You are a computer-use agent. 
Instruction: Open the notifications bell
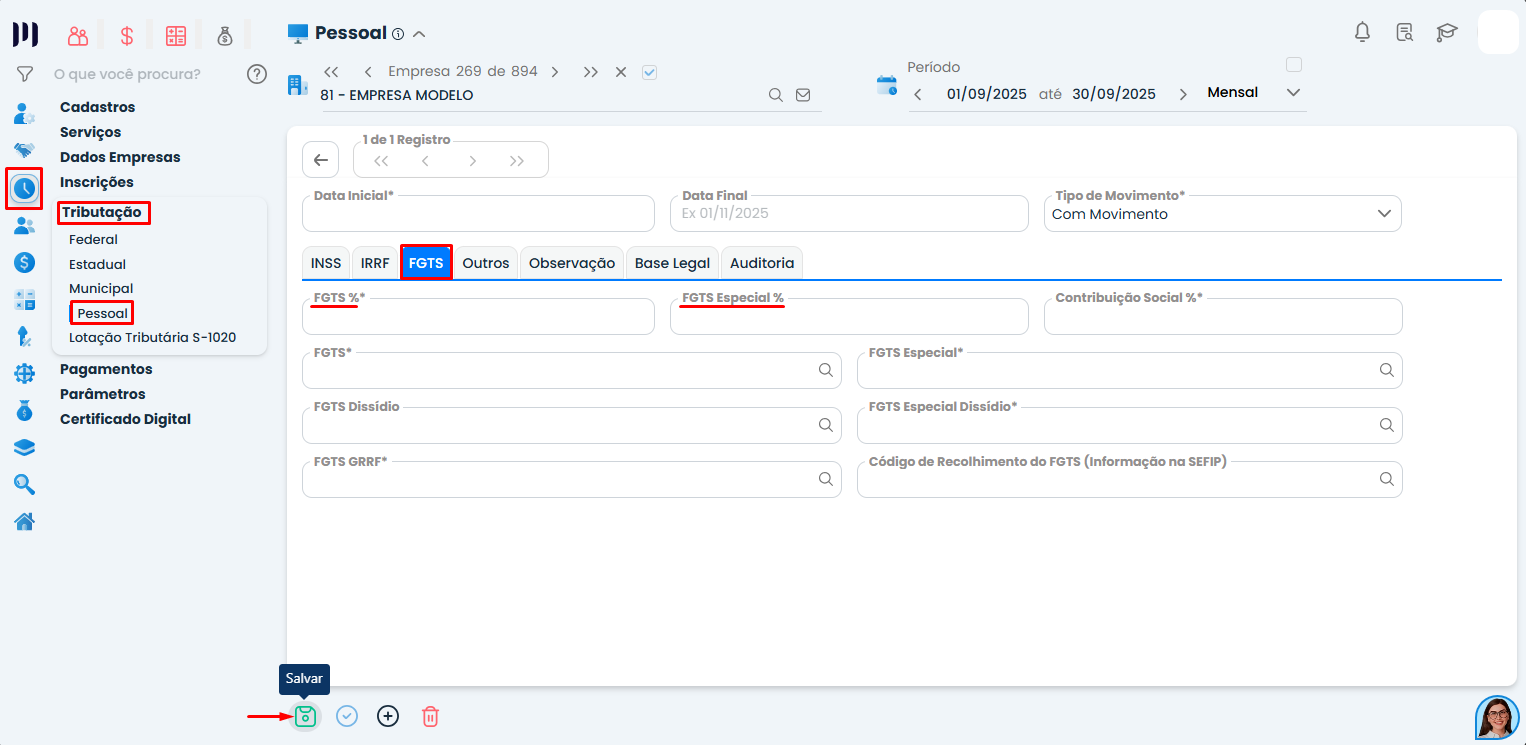pos(1362,32)
